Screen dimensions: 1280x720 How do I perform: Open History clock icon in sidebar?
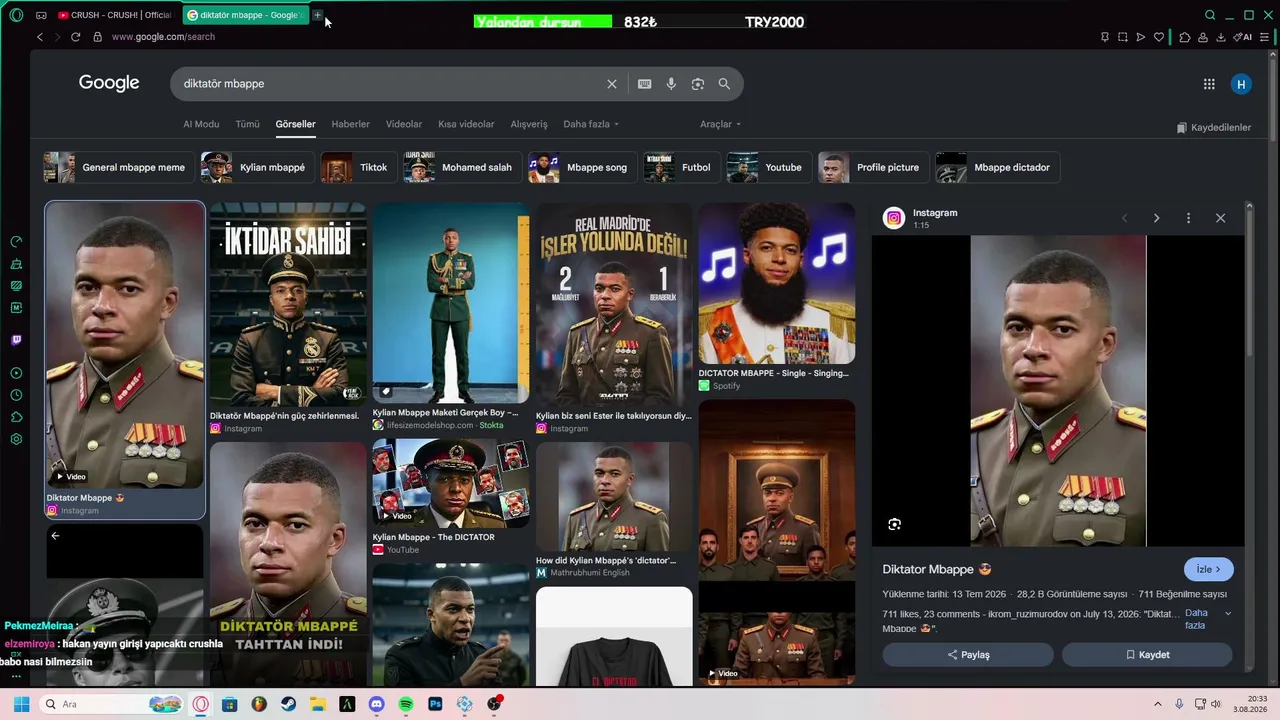pos(16,395)
